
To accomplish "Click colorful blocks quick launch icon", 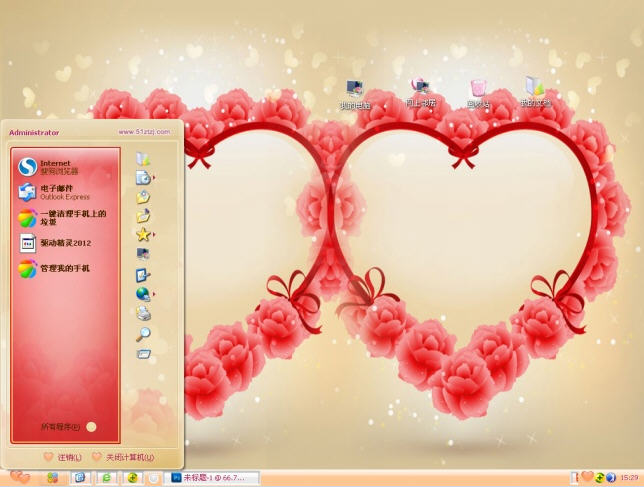I will pyautogui.click(x=53, y=478).
